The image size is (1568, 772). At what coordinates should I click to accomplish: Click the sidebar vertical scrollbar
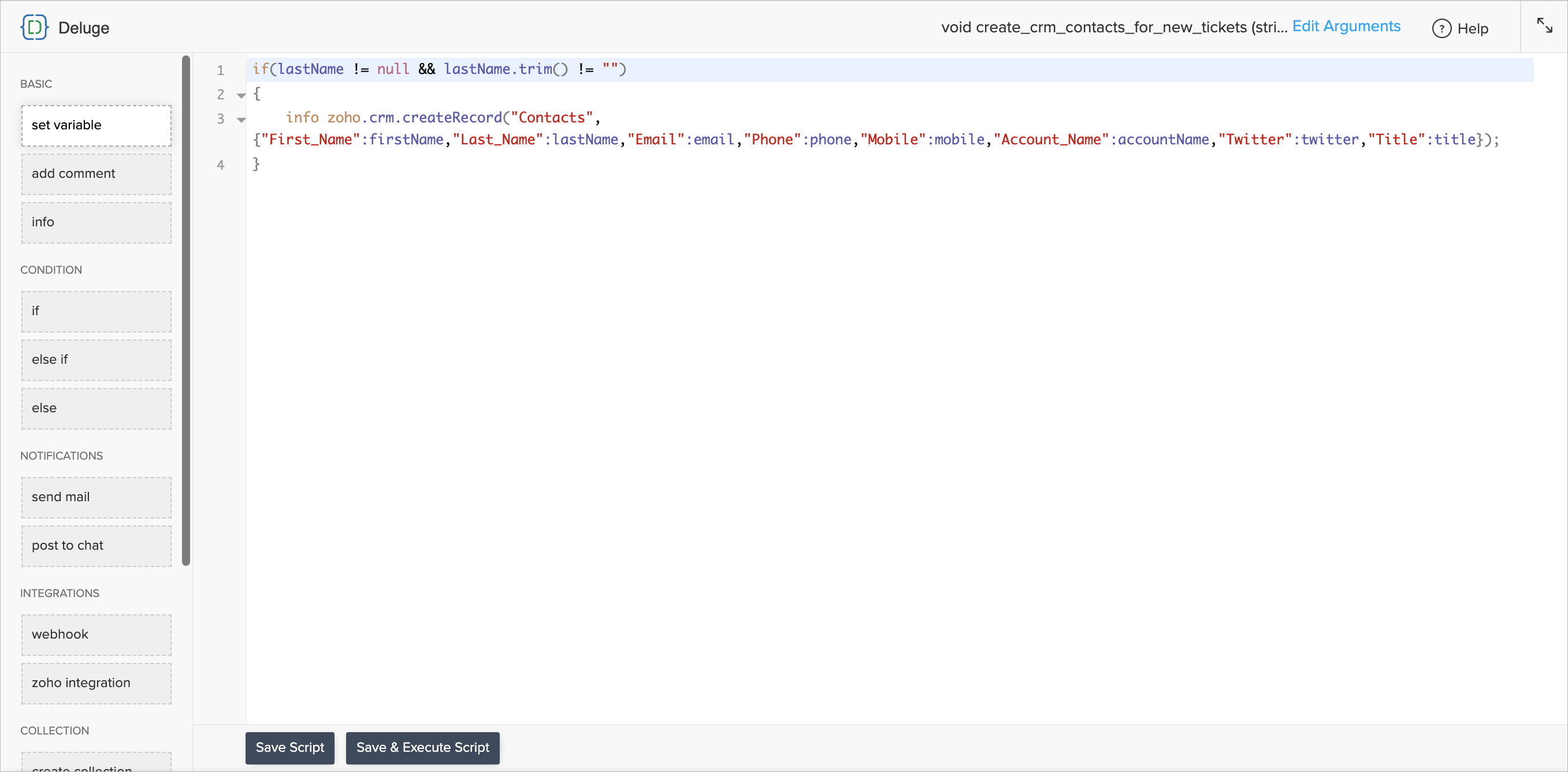pyautogui.click(x=185, y=310)
